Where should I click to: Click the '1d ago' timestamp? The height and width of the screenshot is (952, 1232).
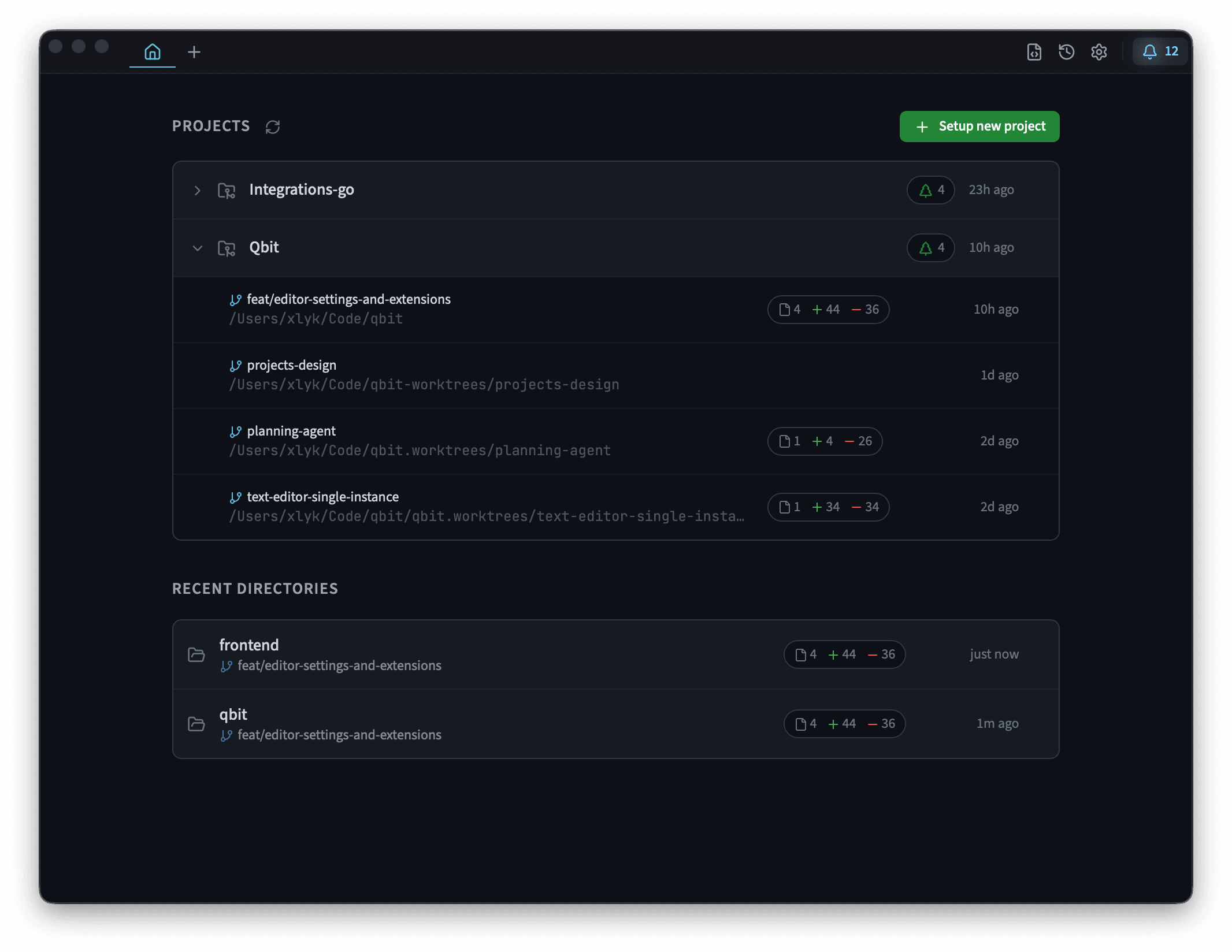click(x=999, y=375)
